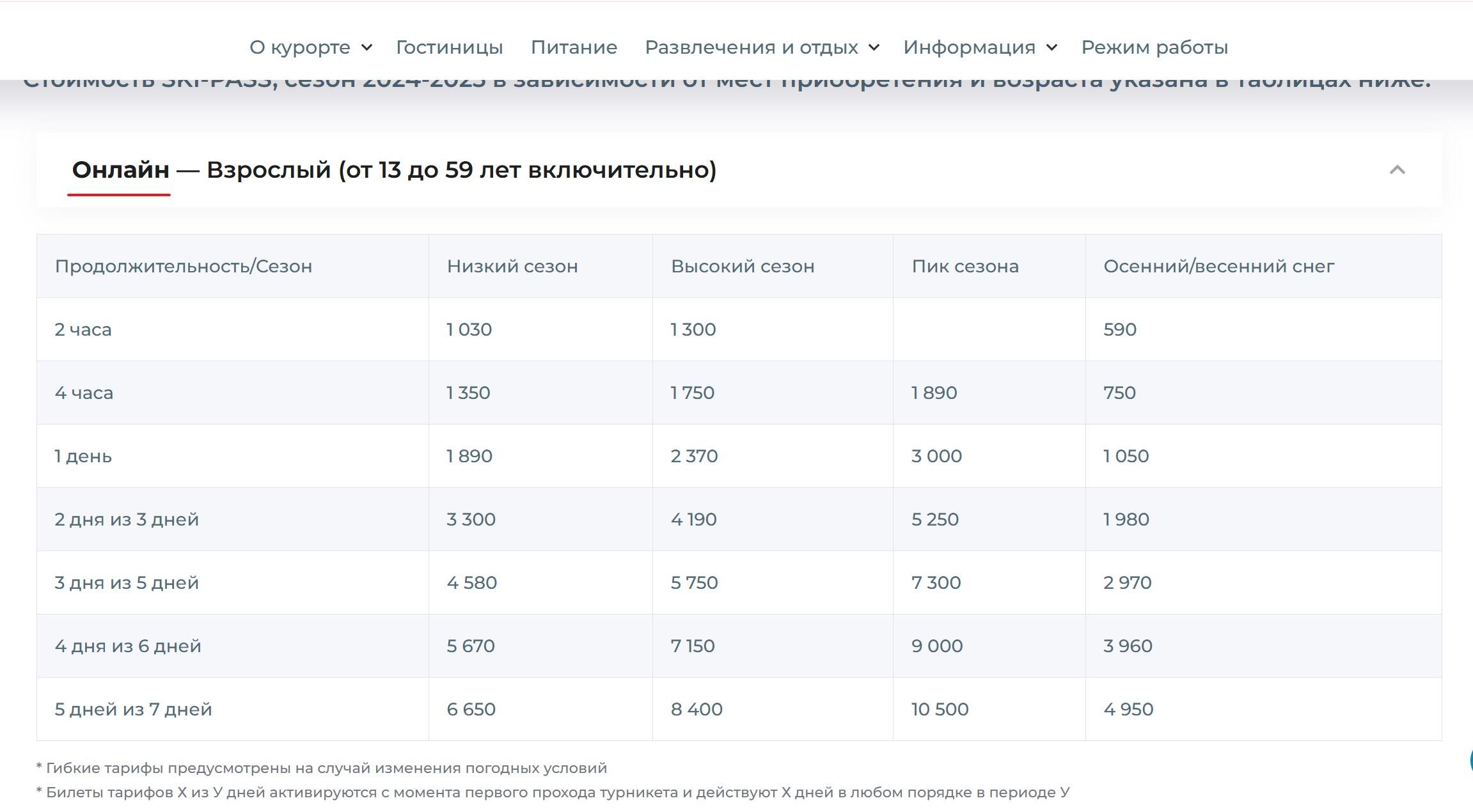
Task: Open the 'Режим работы' page
Action: [1154, 47]
